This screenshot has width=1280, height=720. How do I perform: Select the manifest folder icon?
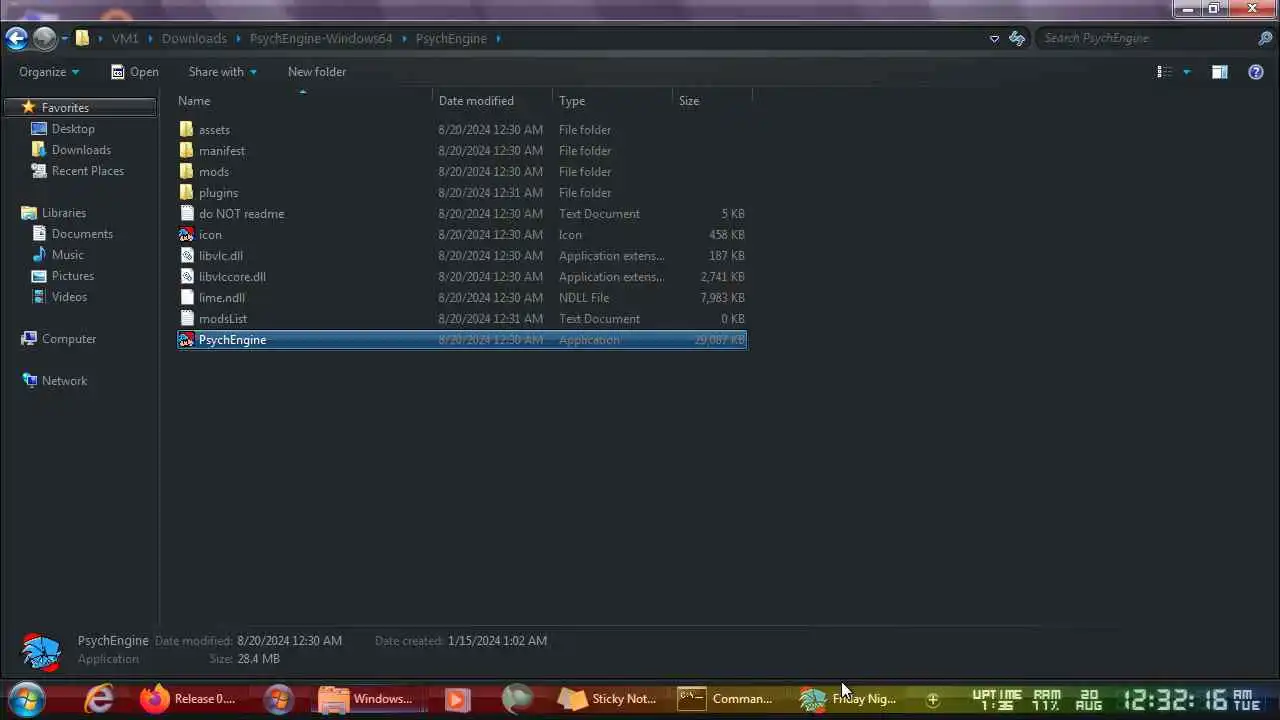click(x=186, y=151)
